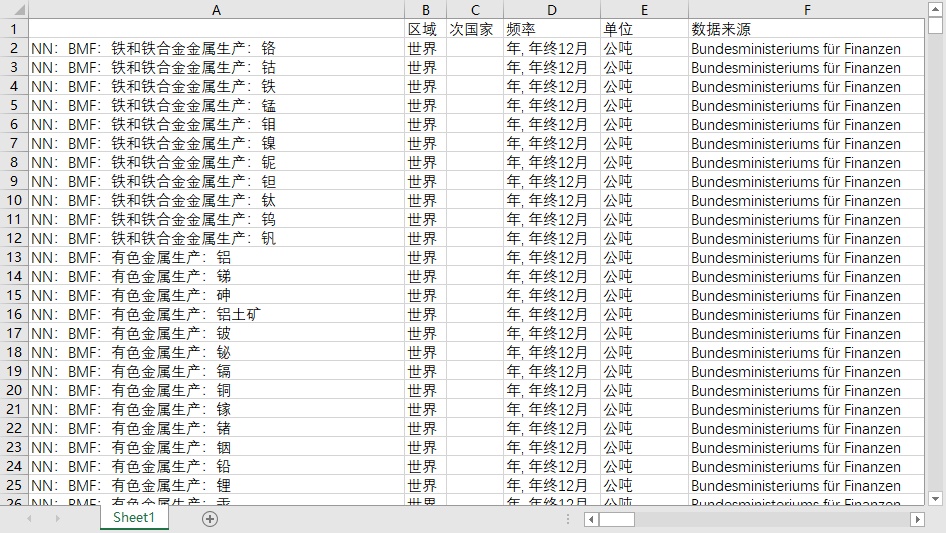Select column D header
Viewport: 946px width, 533px height.
552,10
